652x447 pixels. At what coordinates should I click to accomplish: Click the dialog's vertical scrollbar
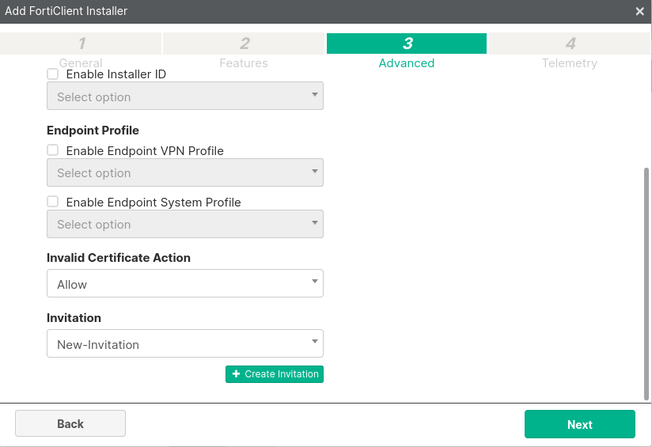[646, 284]
